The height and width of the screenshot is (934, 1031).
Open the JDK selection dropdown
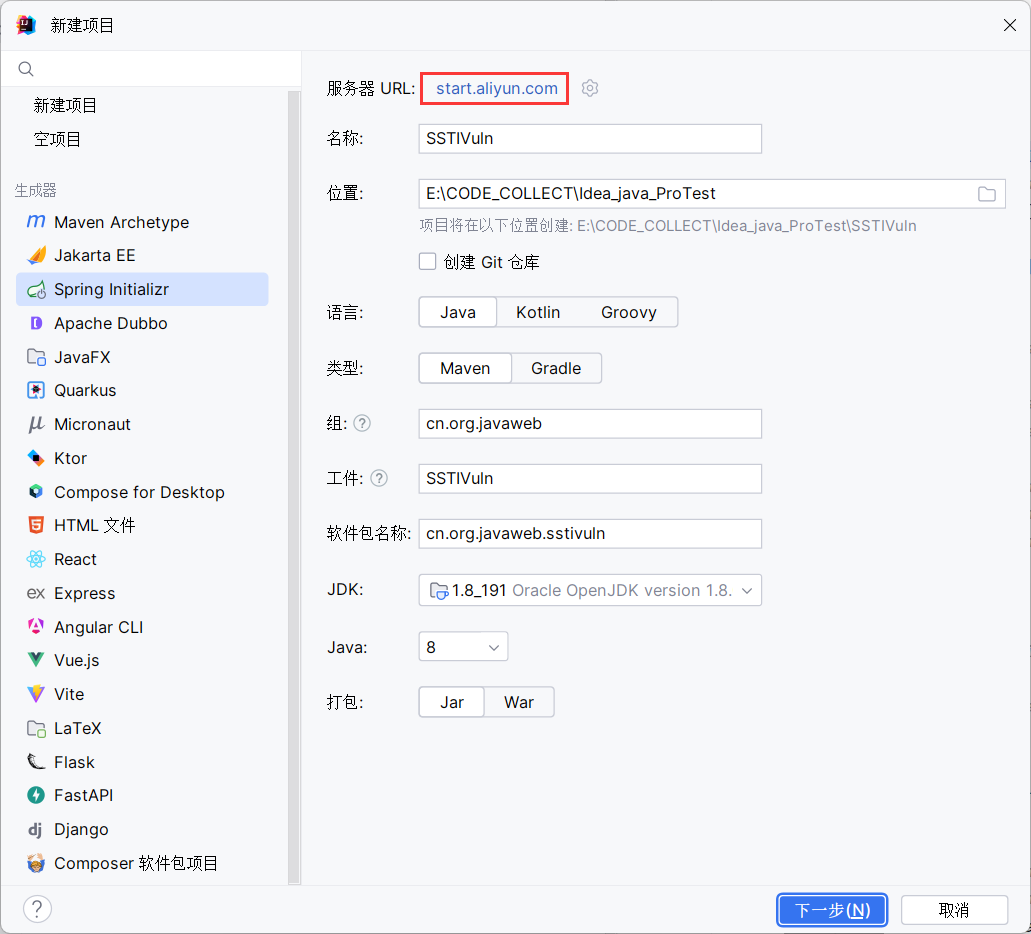coord(590,590)
